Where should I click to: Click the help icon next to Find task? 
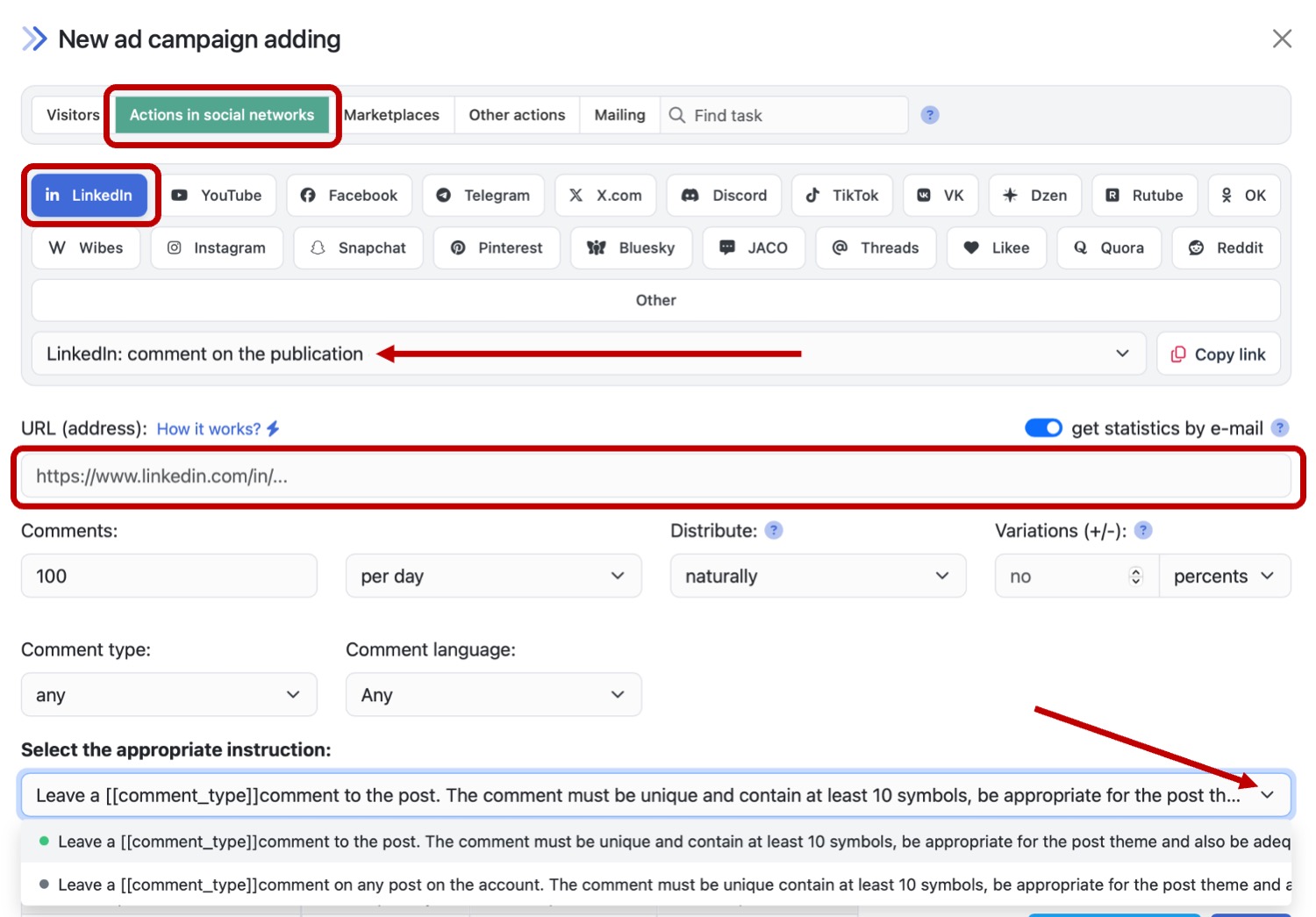pos(929,115)
